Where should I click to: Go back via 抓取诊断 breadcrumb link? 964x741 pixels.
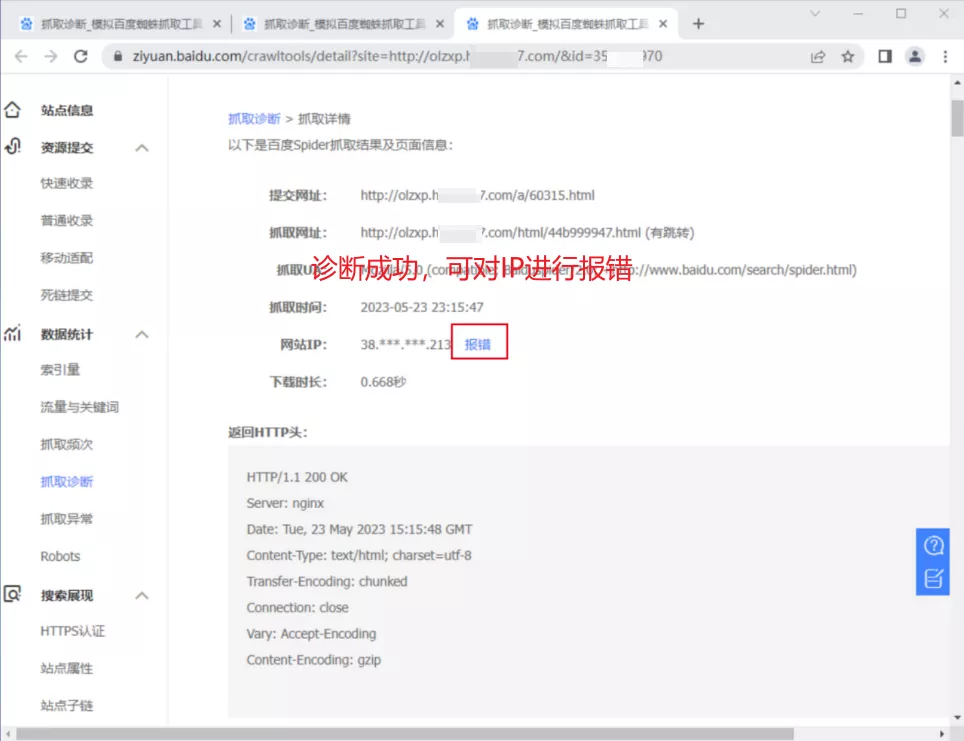pyautogui.click(x=254, y=119)
